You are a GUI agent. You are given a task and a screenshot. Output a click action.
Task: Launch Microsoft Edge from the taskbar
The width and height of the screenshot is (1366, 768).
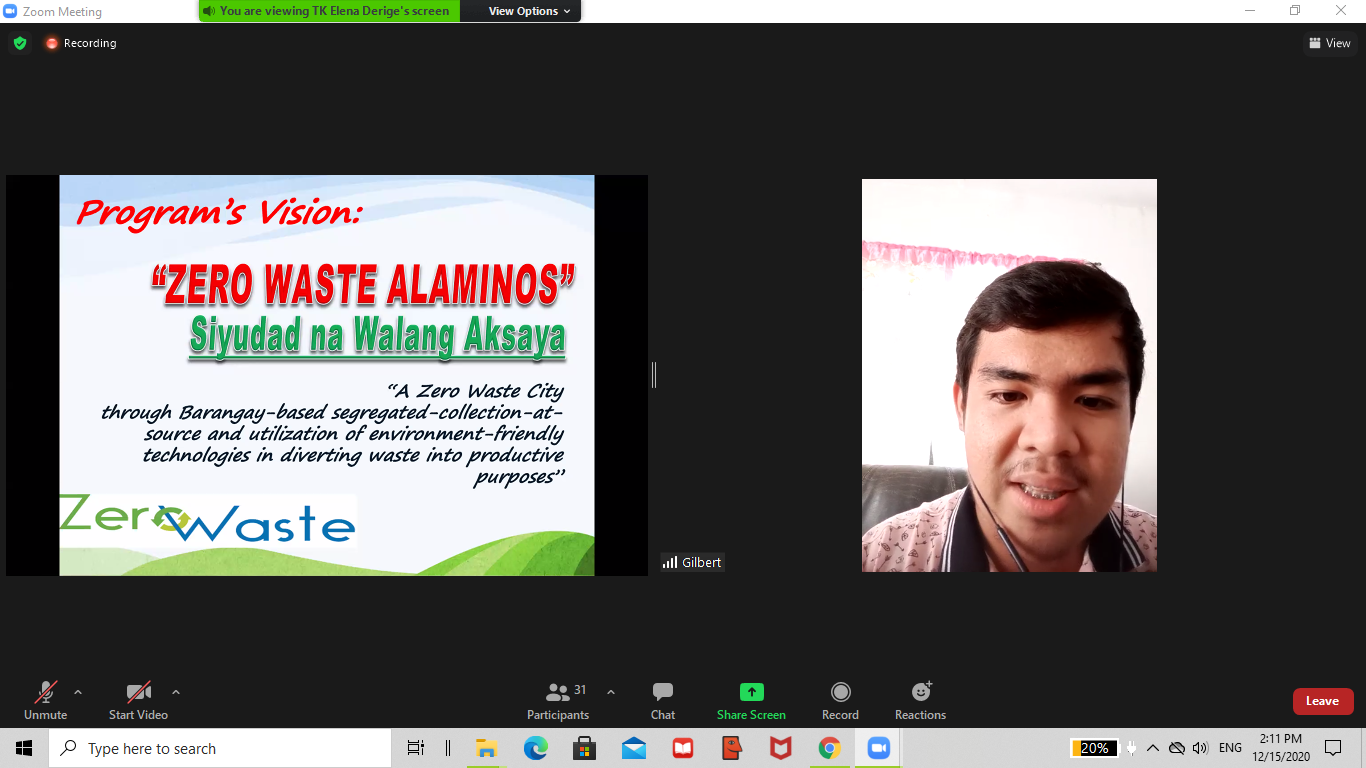536,748
